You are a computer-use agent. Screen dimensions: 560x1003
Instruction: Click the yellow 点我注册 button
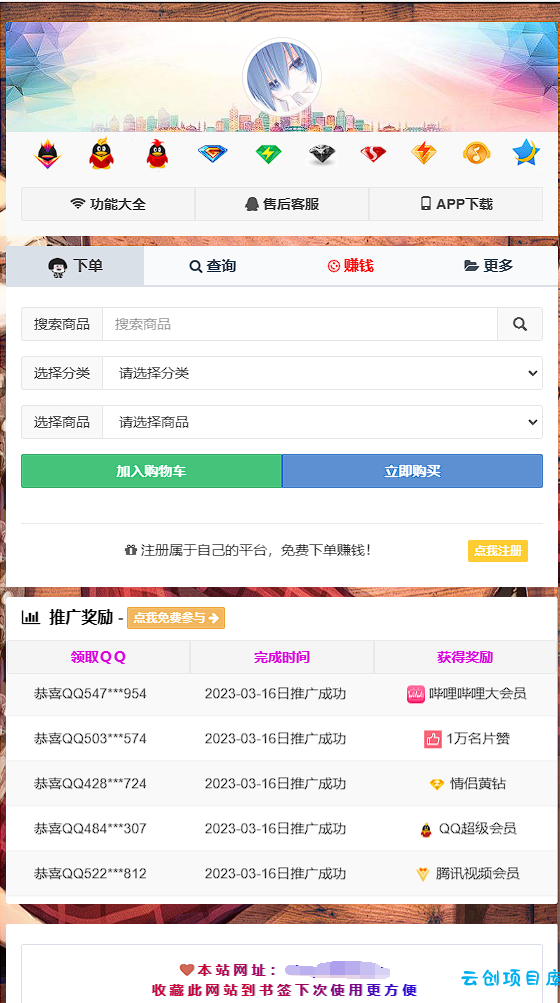click(498, 551)
